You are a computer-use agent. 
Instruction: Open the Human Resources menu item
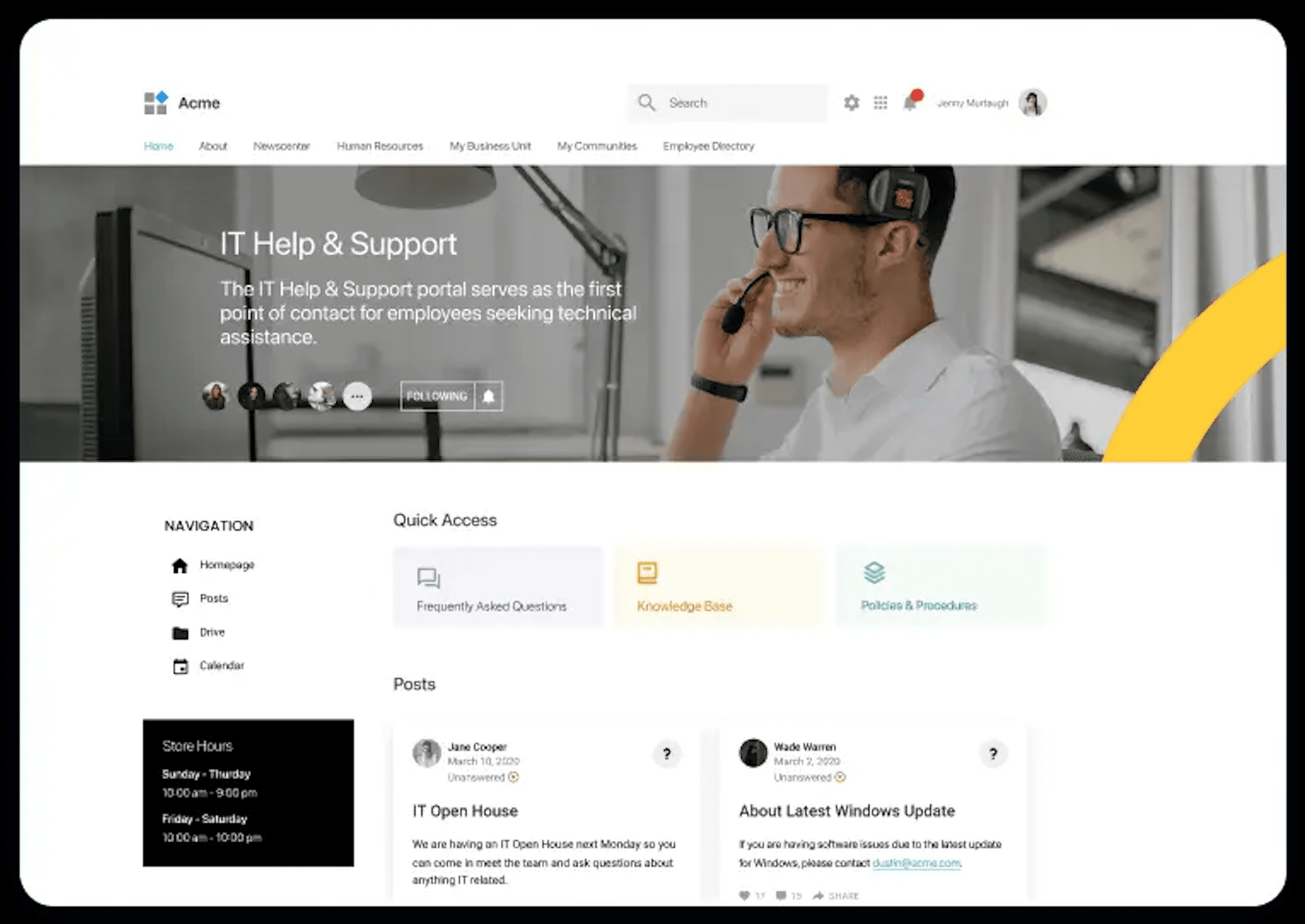[x=379, y=146]
